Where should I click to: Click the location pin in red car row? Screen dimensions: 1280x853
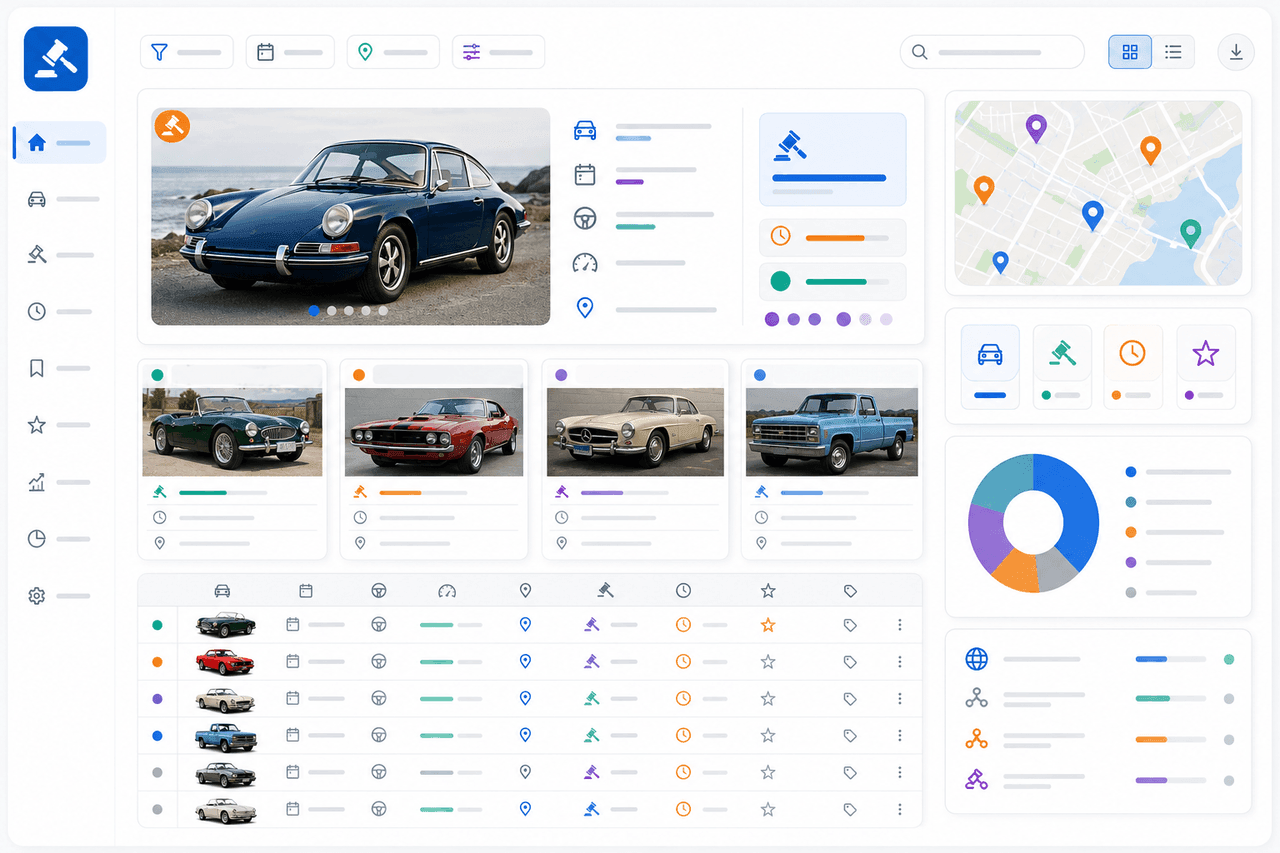pyautogui.click(x=525, y=661)
